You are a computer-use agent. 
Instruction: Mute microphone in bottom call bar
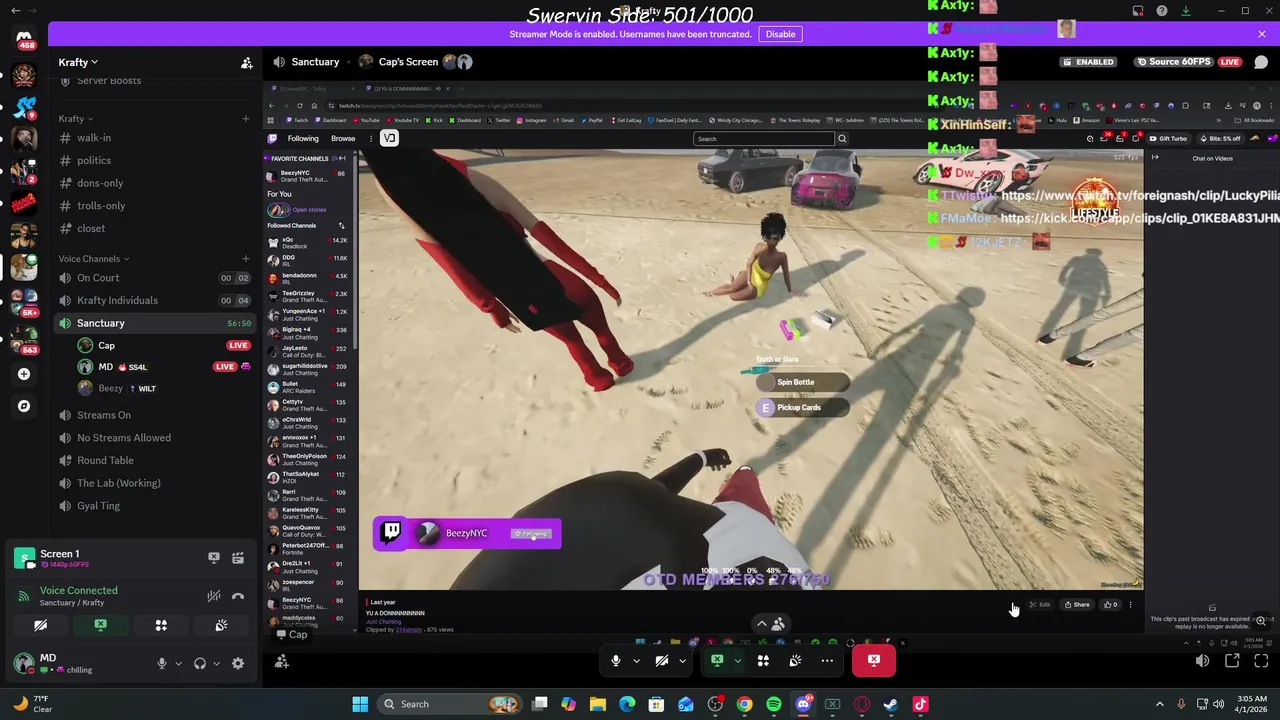point(616,661)
